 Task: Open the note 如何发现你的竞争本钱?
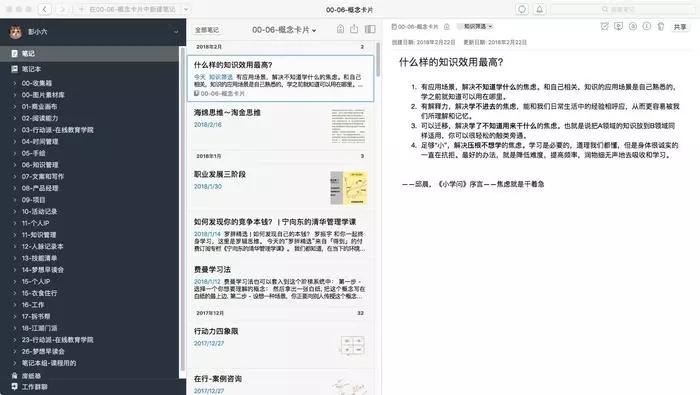click(280, 236)
